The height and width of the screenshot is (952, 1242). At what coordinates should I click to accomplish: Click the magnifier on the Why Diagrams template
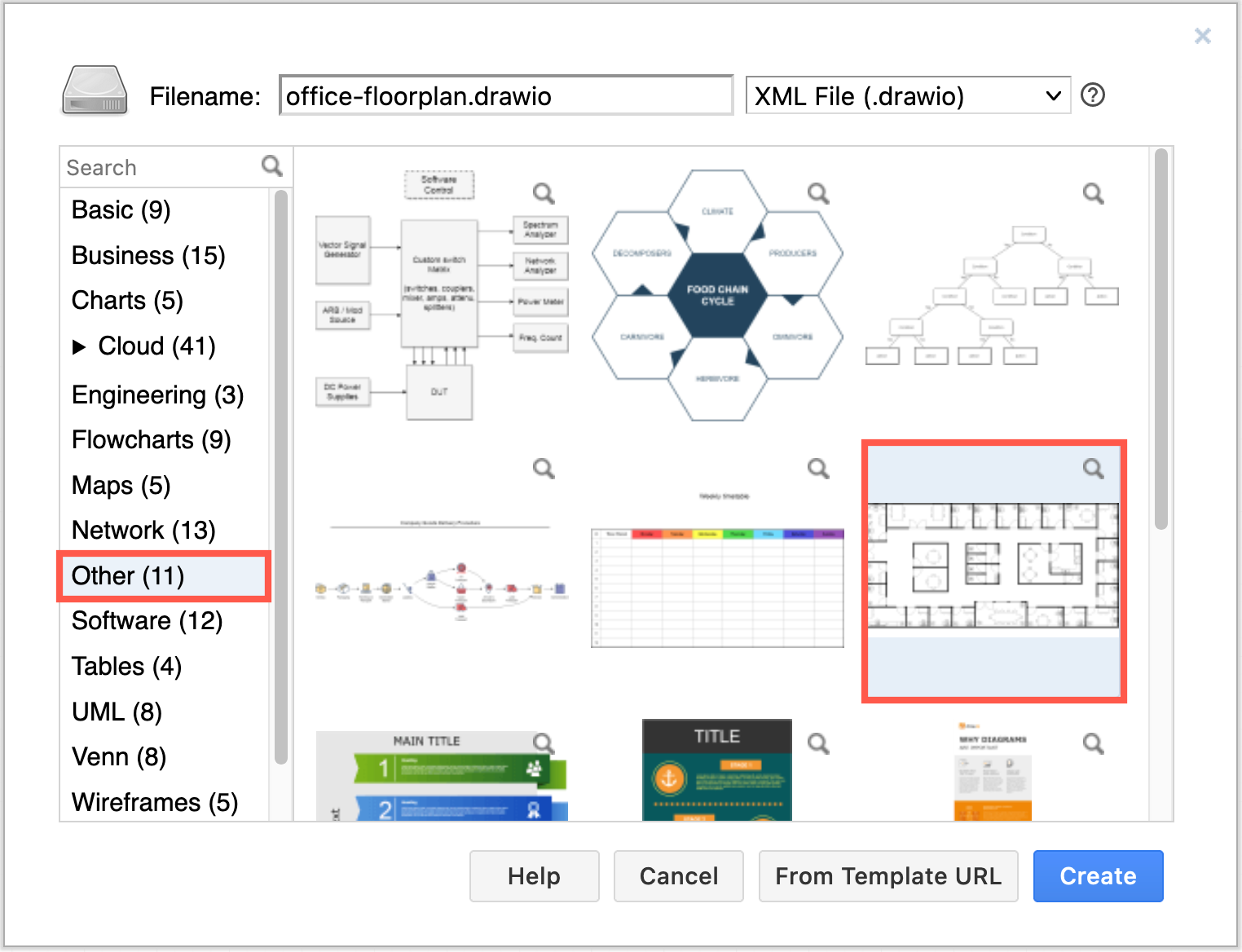(x=1093, y=743)
